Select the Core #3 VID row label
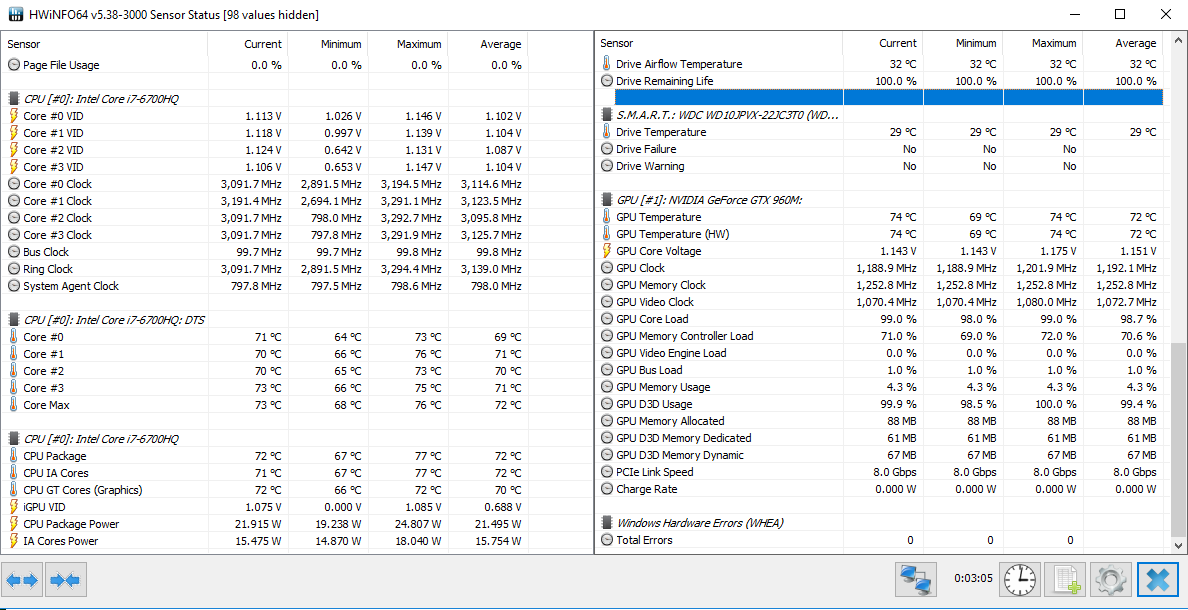This screenshot has height=610, width=1188. pyautogui.click(x=53, y=167)
